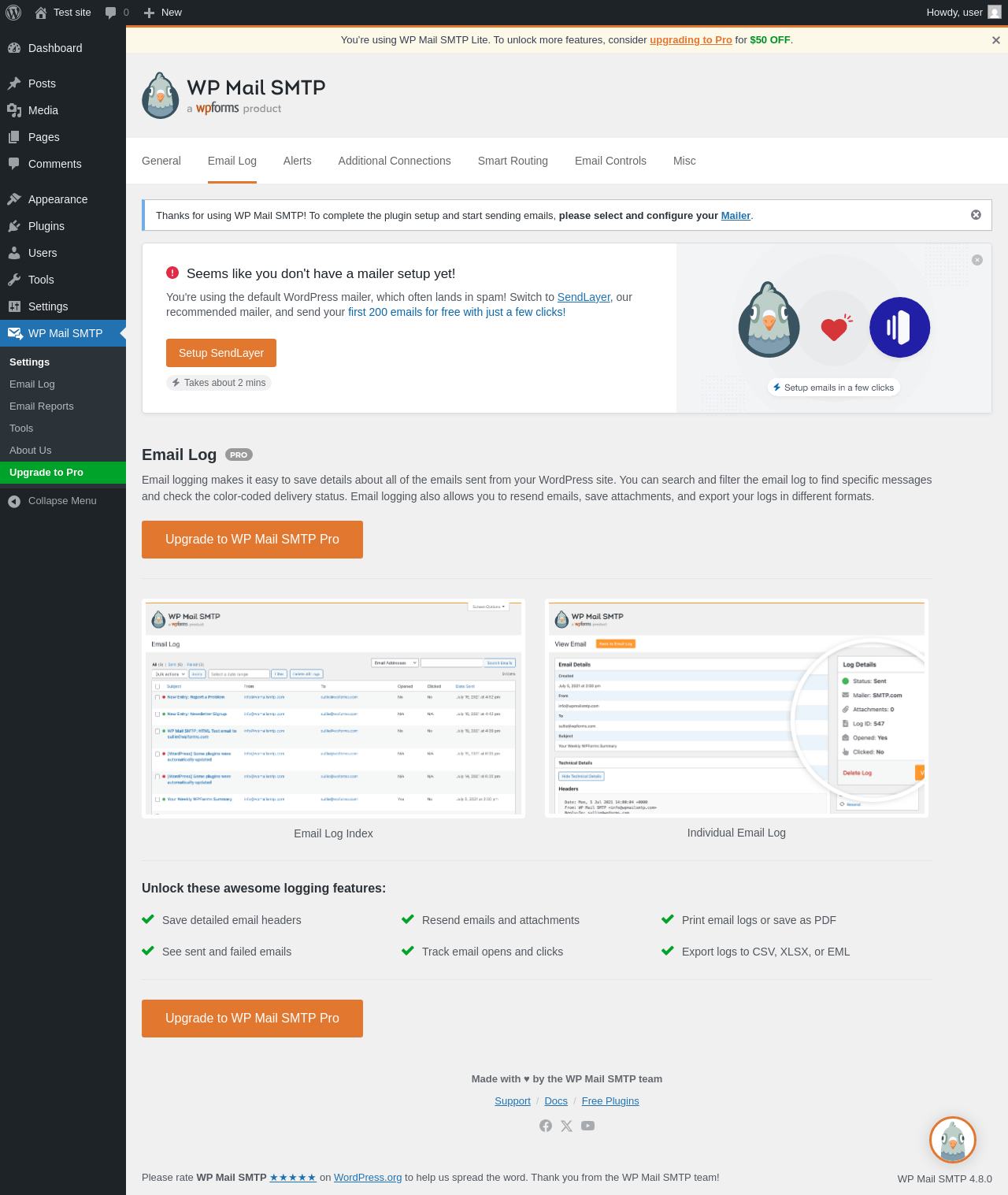Click the 'Setup emails in a few clicks' label
This screenshot has width=1008, height=1195.
coord(834,388)
